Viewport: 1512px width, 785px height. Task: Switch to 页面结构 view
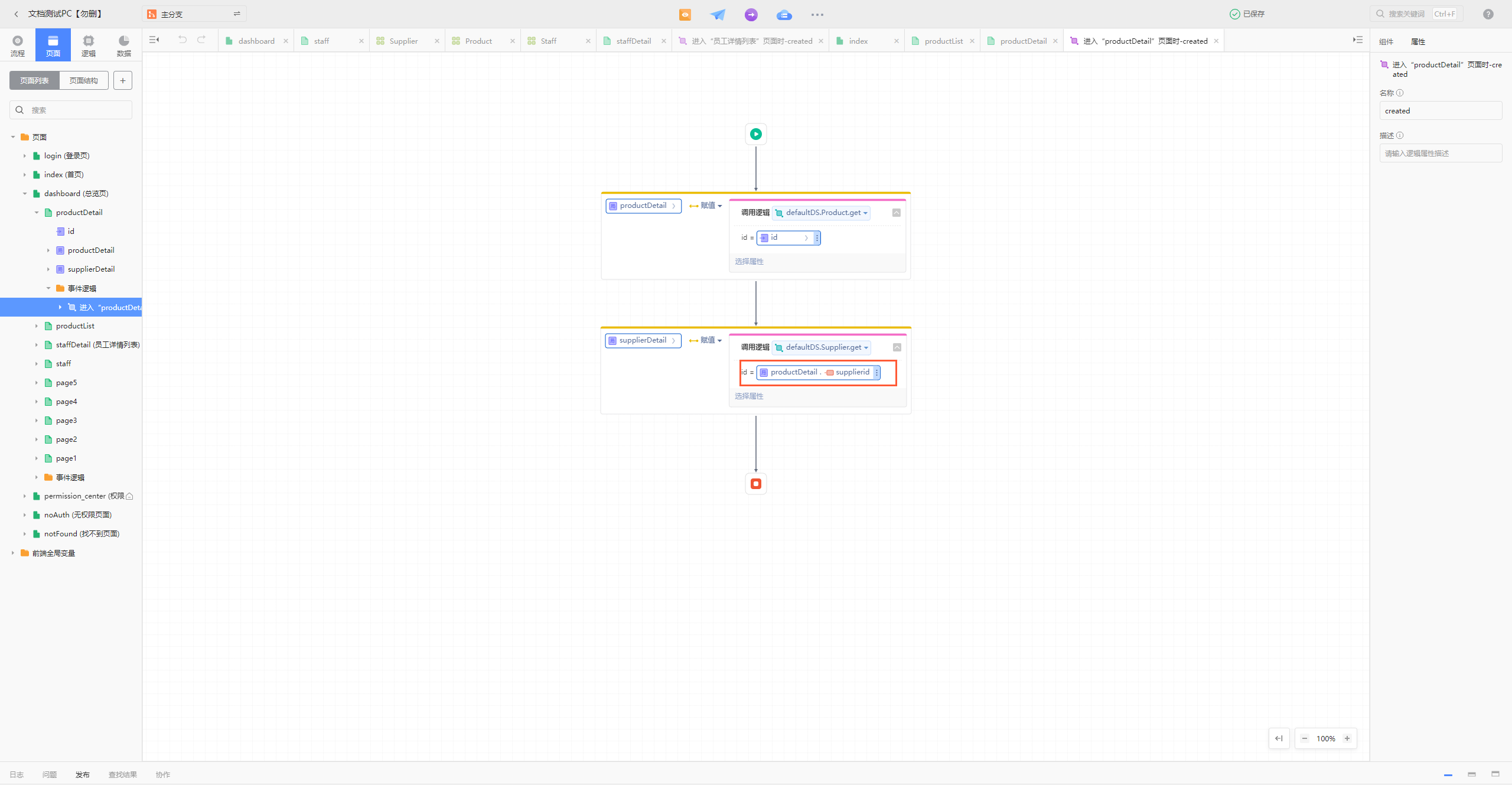[84, 80]
